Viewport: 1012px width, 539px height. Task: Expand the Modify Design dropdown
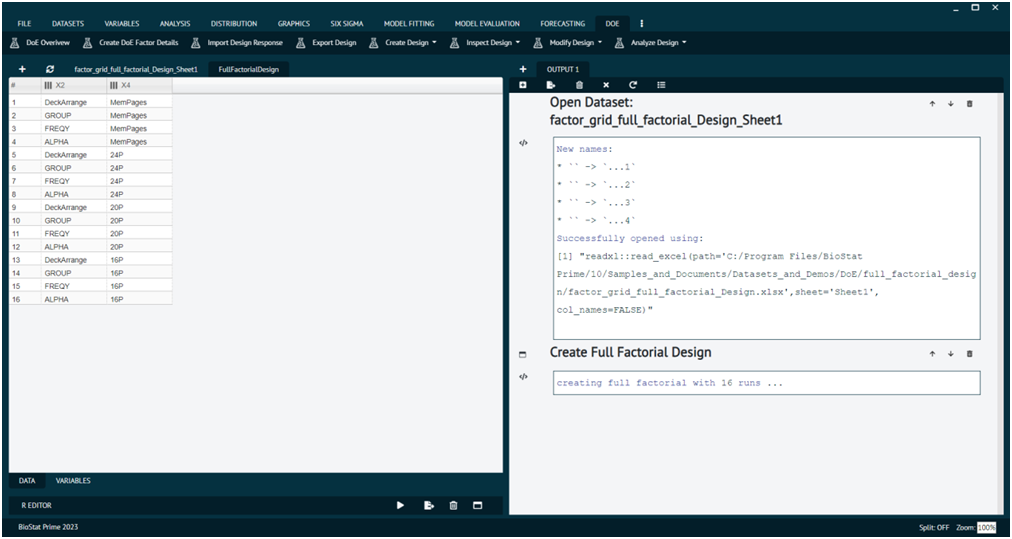[x=568, y=43]
